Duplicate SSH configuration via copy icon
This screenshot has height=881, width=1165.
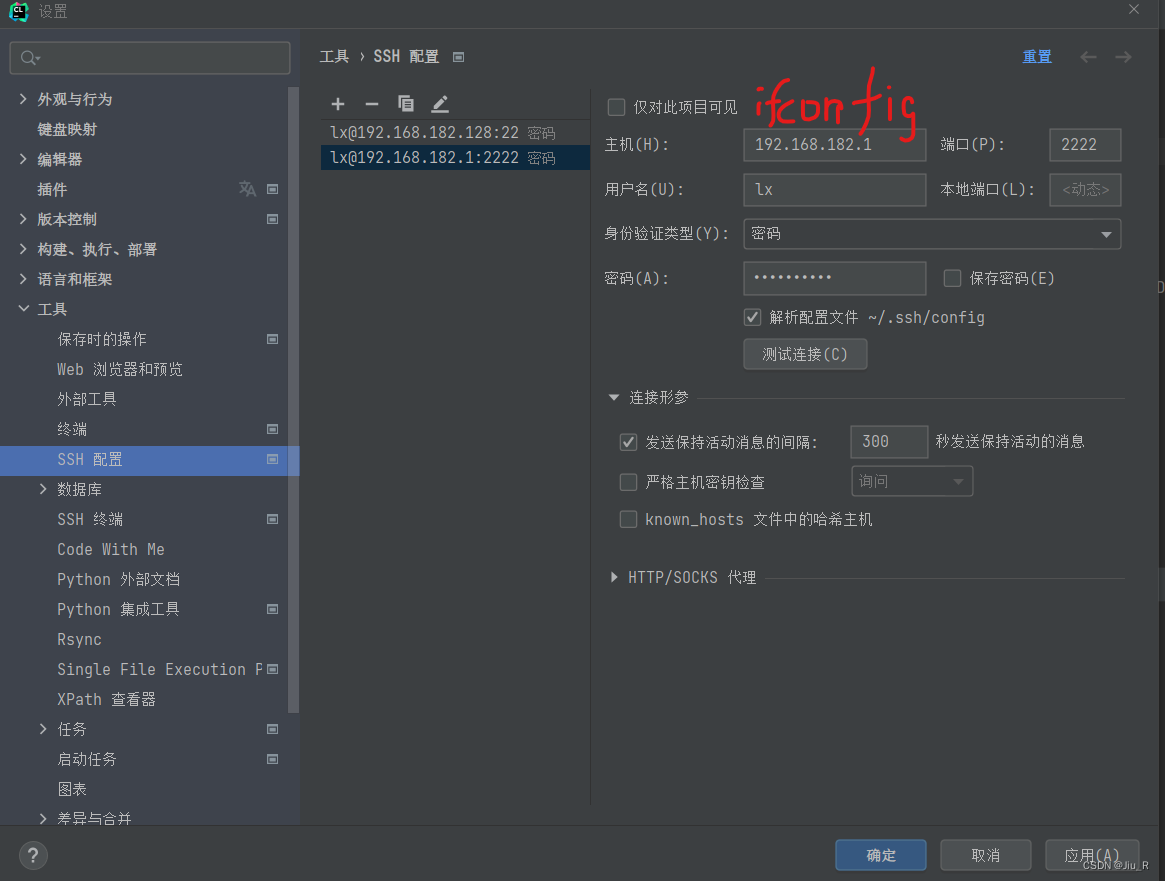404,103
